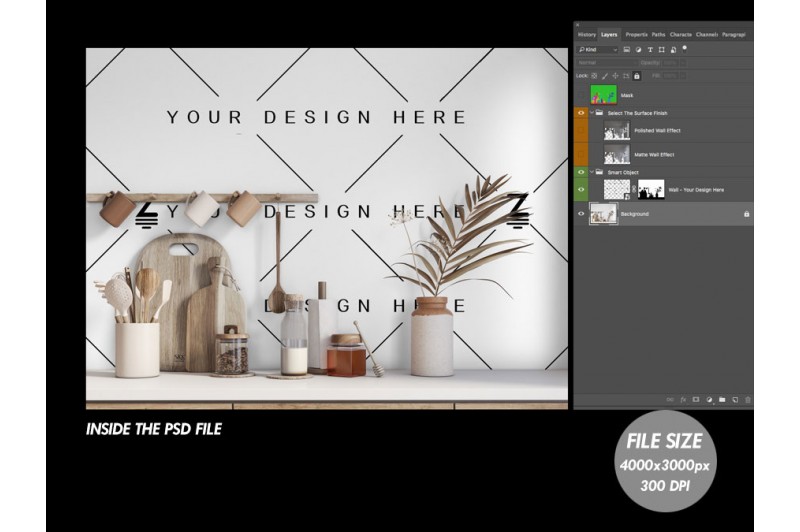The width and height of the screenshot is (800, 532).
Task: Hide the Smart Object group
Action: pos(581,172)
